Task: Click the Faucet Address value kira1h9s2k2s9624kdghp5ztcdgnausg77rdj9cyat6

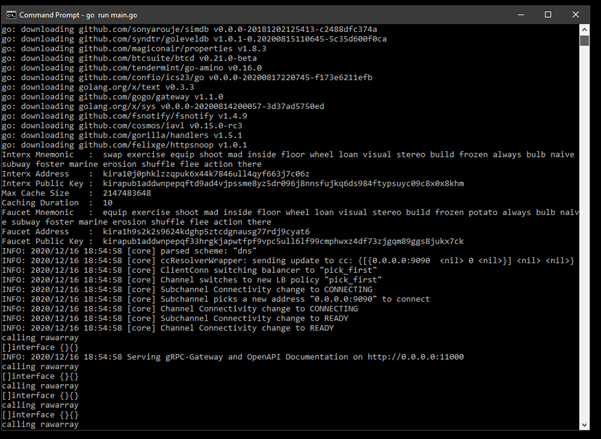Action: (x=206, y=232)
